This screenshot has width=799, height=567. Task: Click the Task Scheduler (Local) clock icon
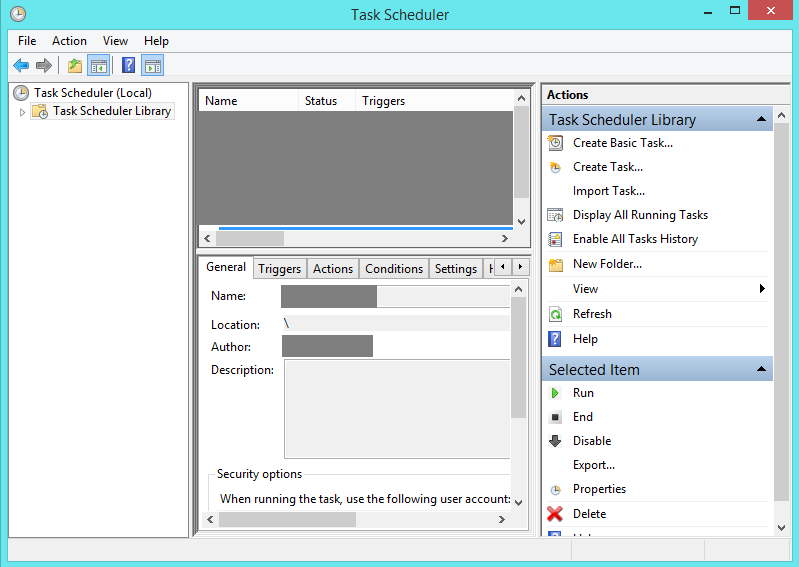(21, 93)
